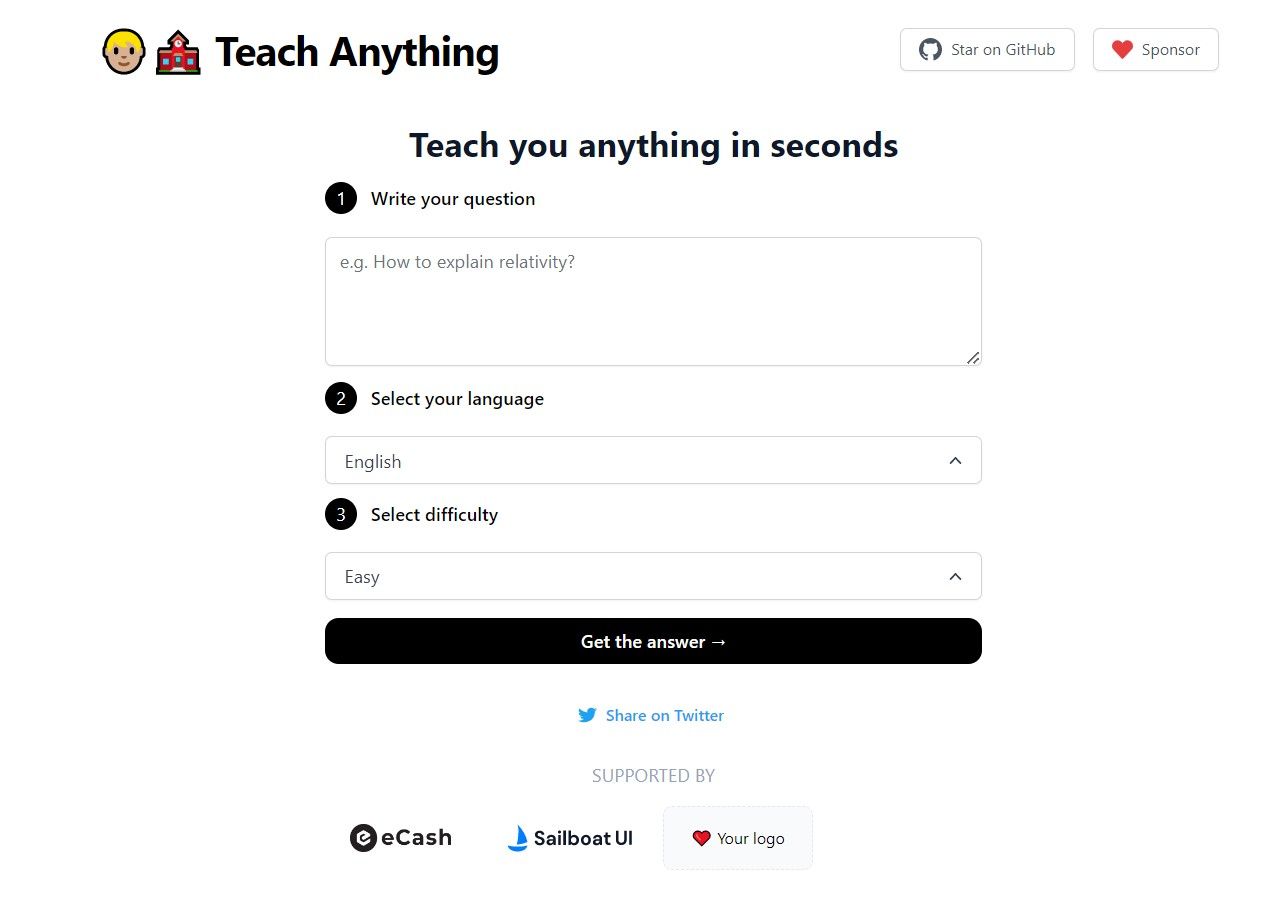
Task: Click the step 3 numbered circle badge
Action: point(341,514)
